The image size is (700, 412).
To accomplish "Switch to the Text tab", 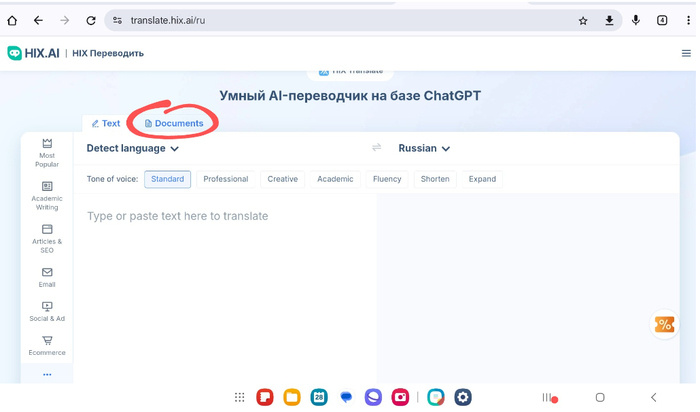I will pyautogui.click(x=106, y=124).
